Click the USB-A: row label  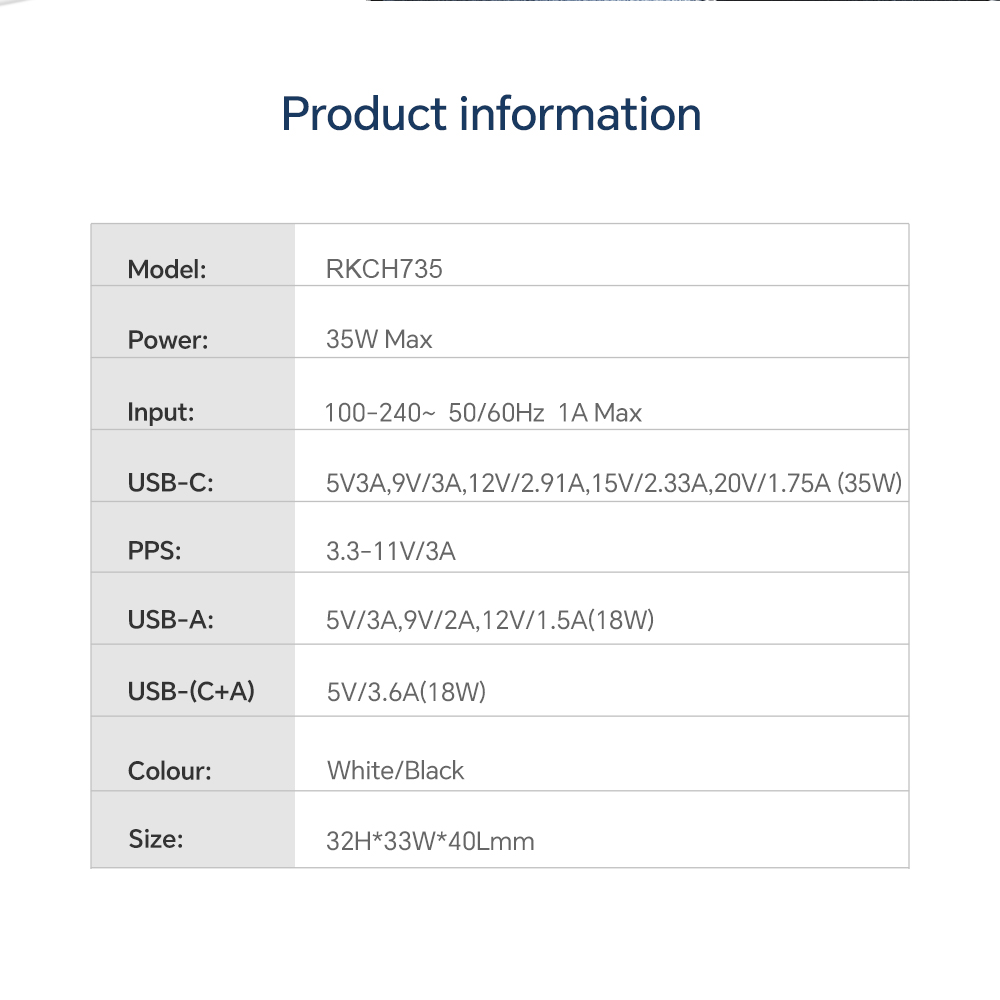point(171,620)
